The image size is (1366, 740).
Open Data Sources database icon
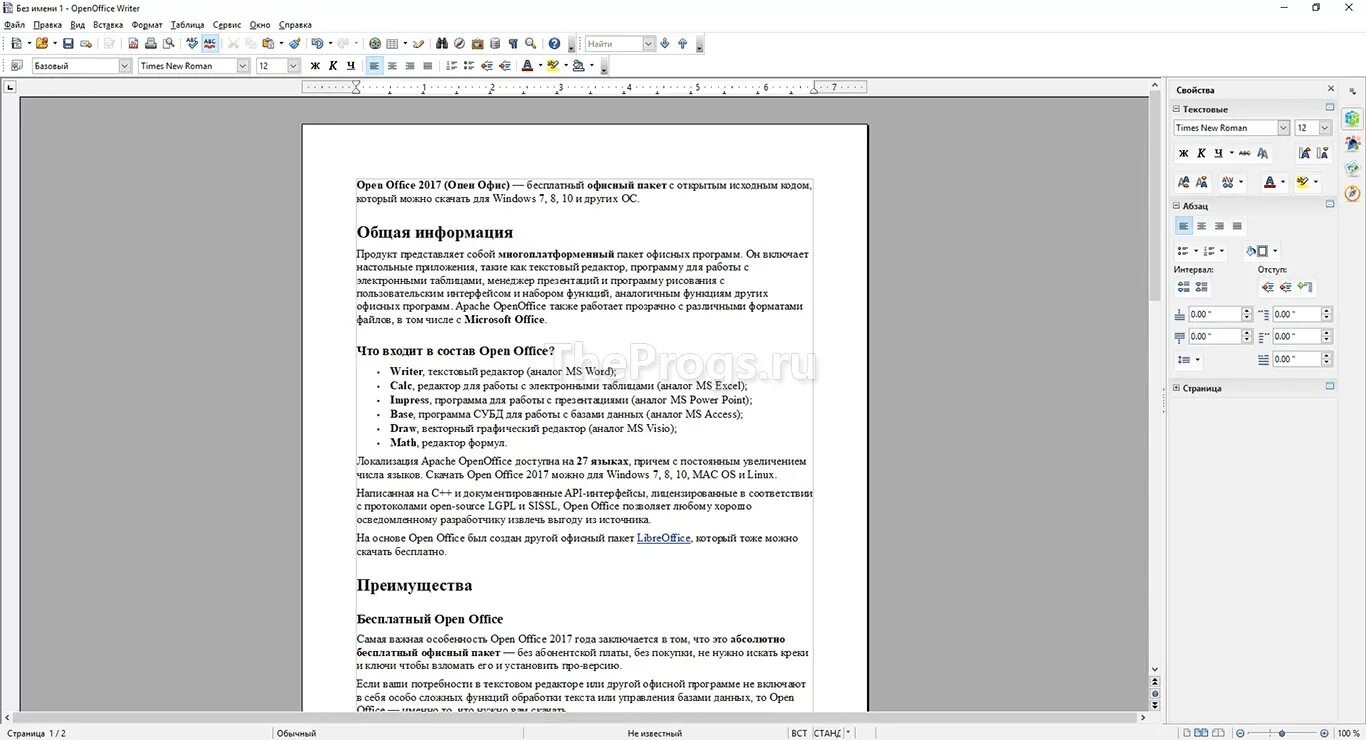(x=495, y=44)
